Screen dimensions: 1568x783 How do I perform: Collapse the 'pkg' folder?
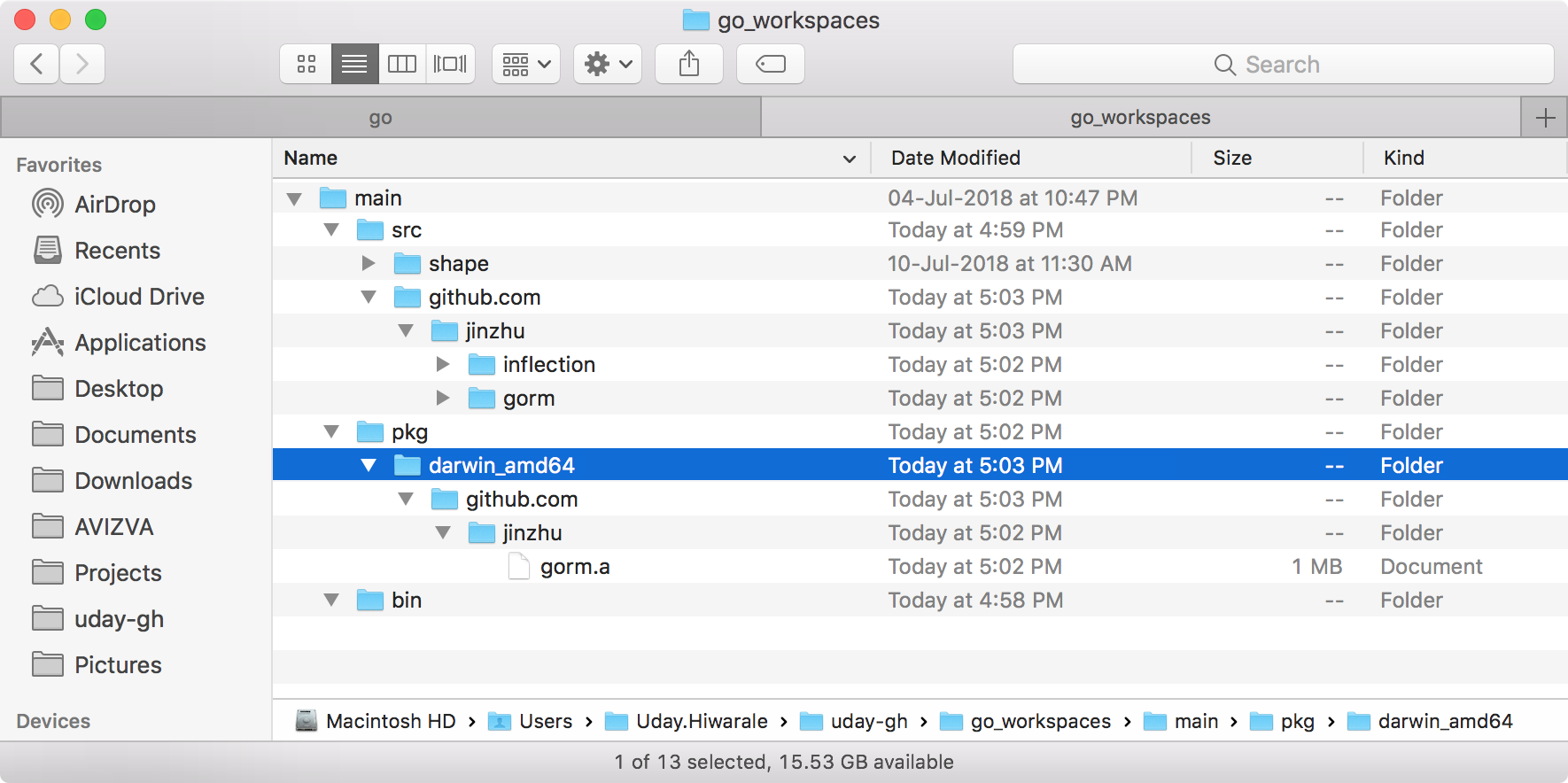pyautogui.click(x=331, y=432)
